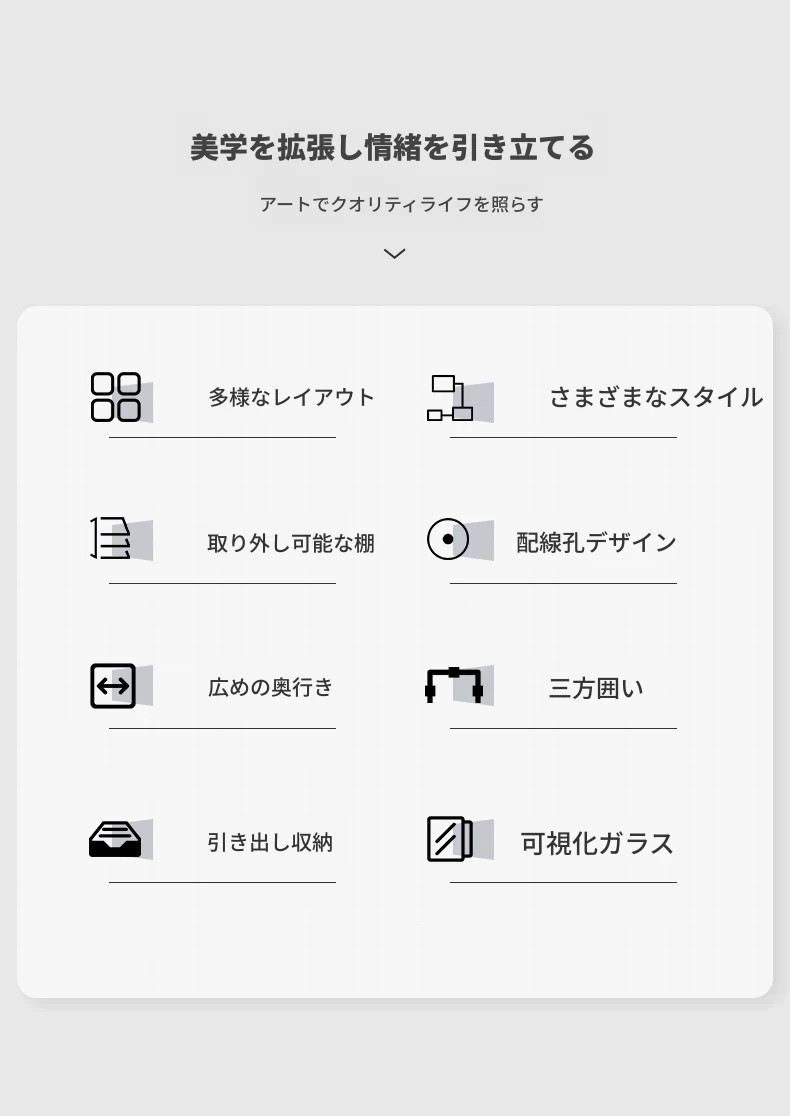Viewport: 790px width, 1116px height.
Task: Choose the 可視化ガラス feature text
Action: [597, 843]
